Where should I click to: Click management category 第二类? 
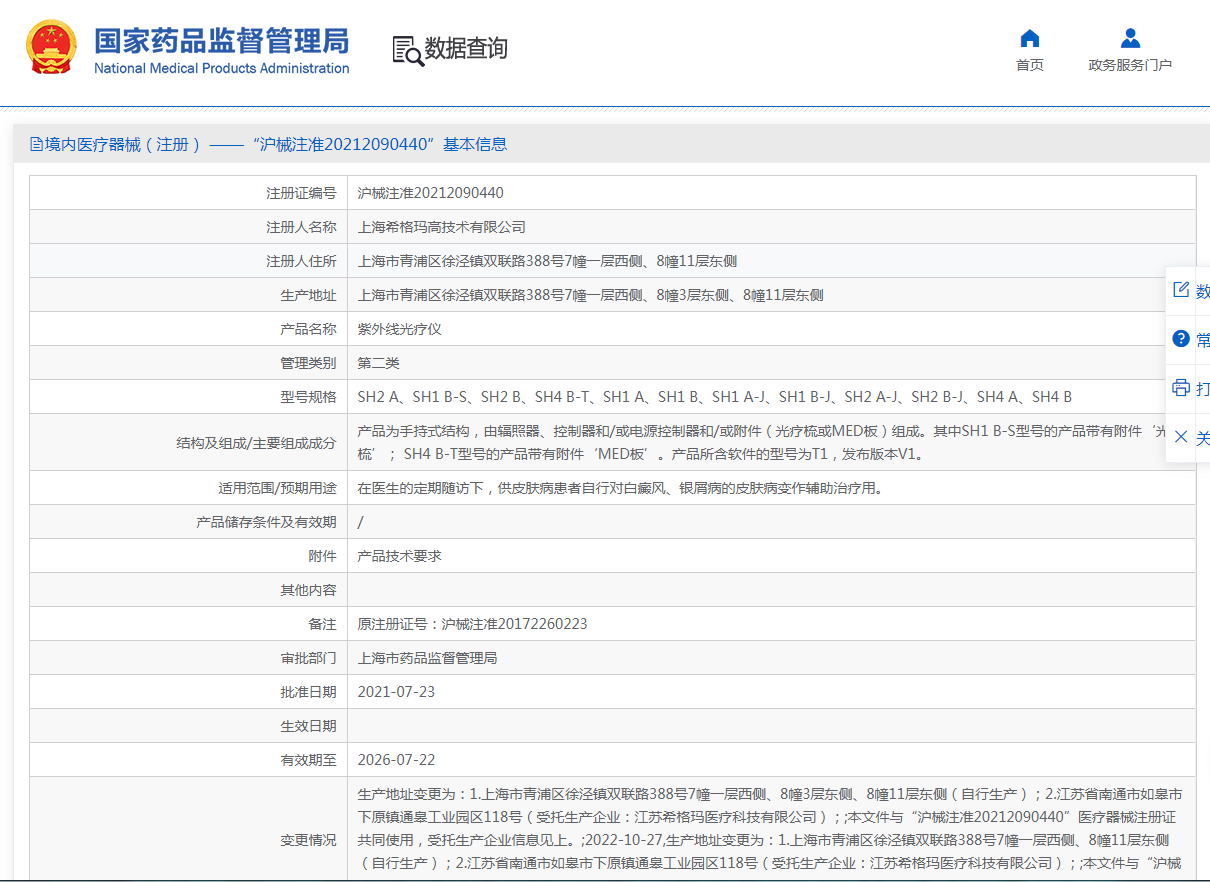[378, 363]
